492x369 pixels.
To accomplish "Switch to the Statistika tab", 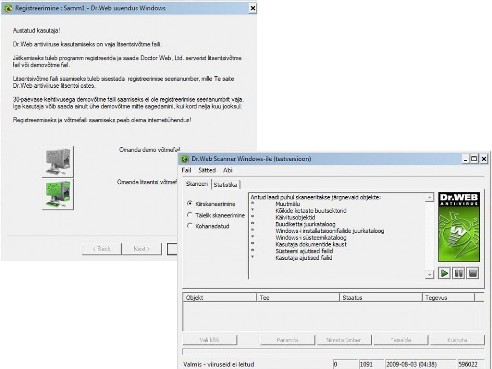I will [x=226, y=185].
